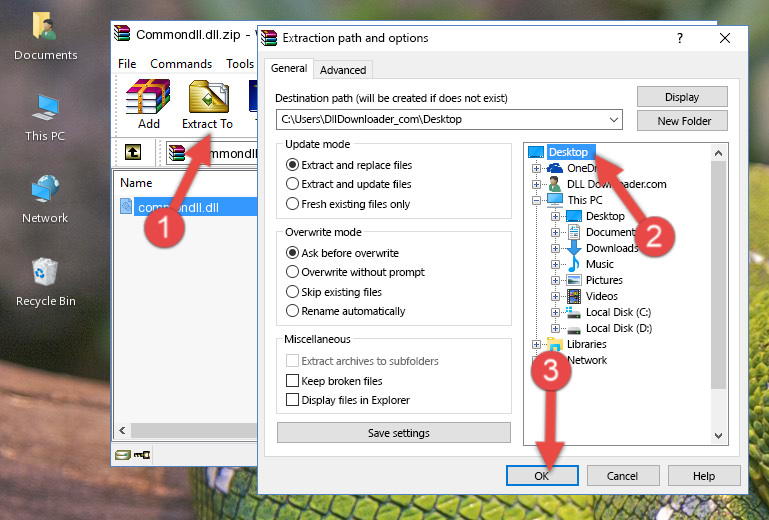Select the Pictures folder in tree
Viewport: 769px width, 520px height.
tap(604, 280)
